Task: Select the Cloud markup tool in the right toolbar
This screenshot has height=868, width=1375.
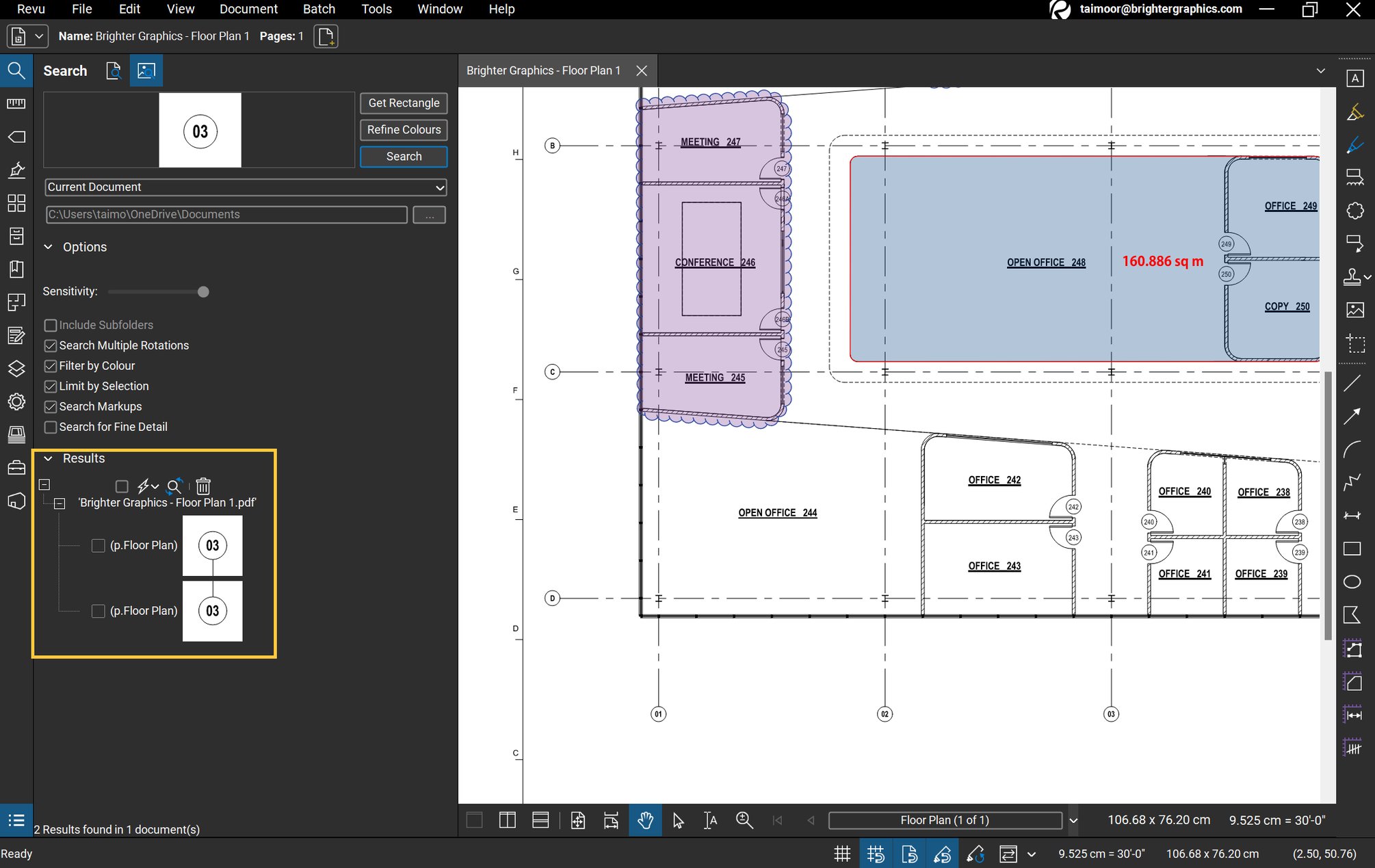Action: click(x=1355, y=210)
